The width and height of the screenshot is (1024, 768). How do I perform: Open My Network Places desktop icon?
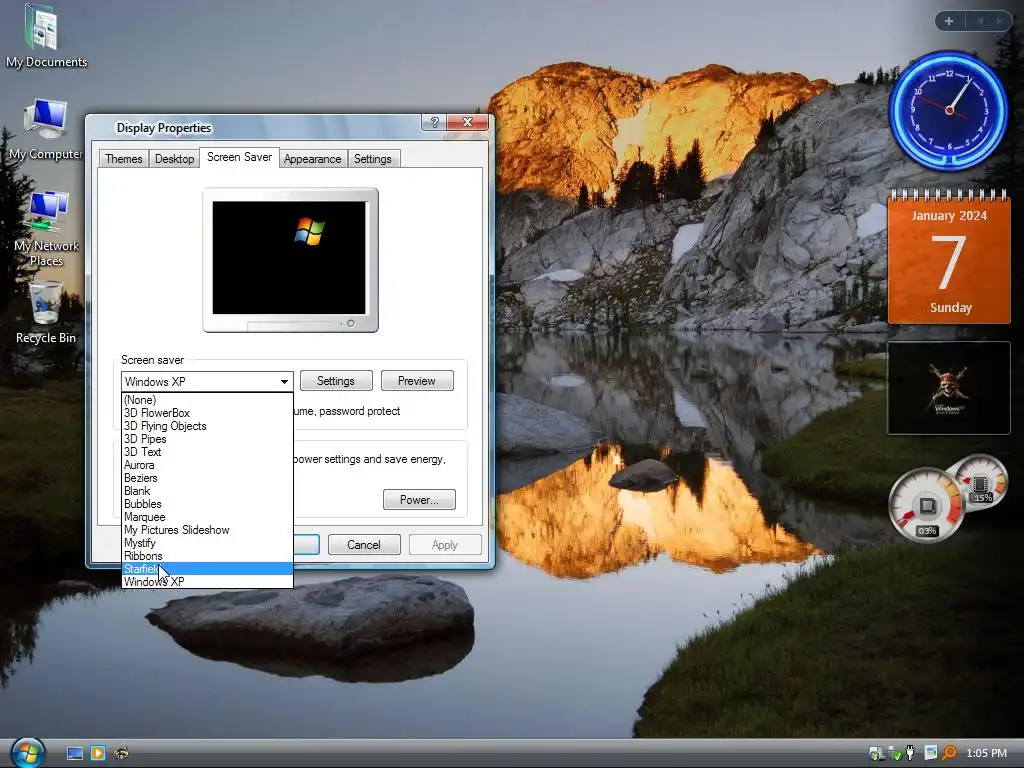[x=46, y=229]
